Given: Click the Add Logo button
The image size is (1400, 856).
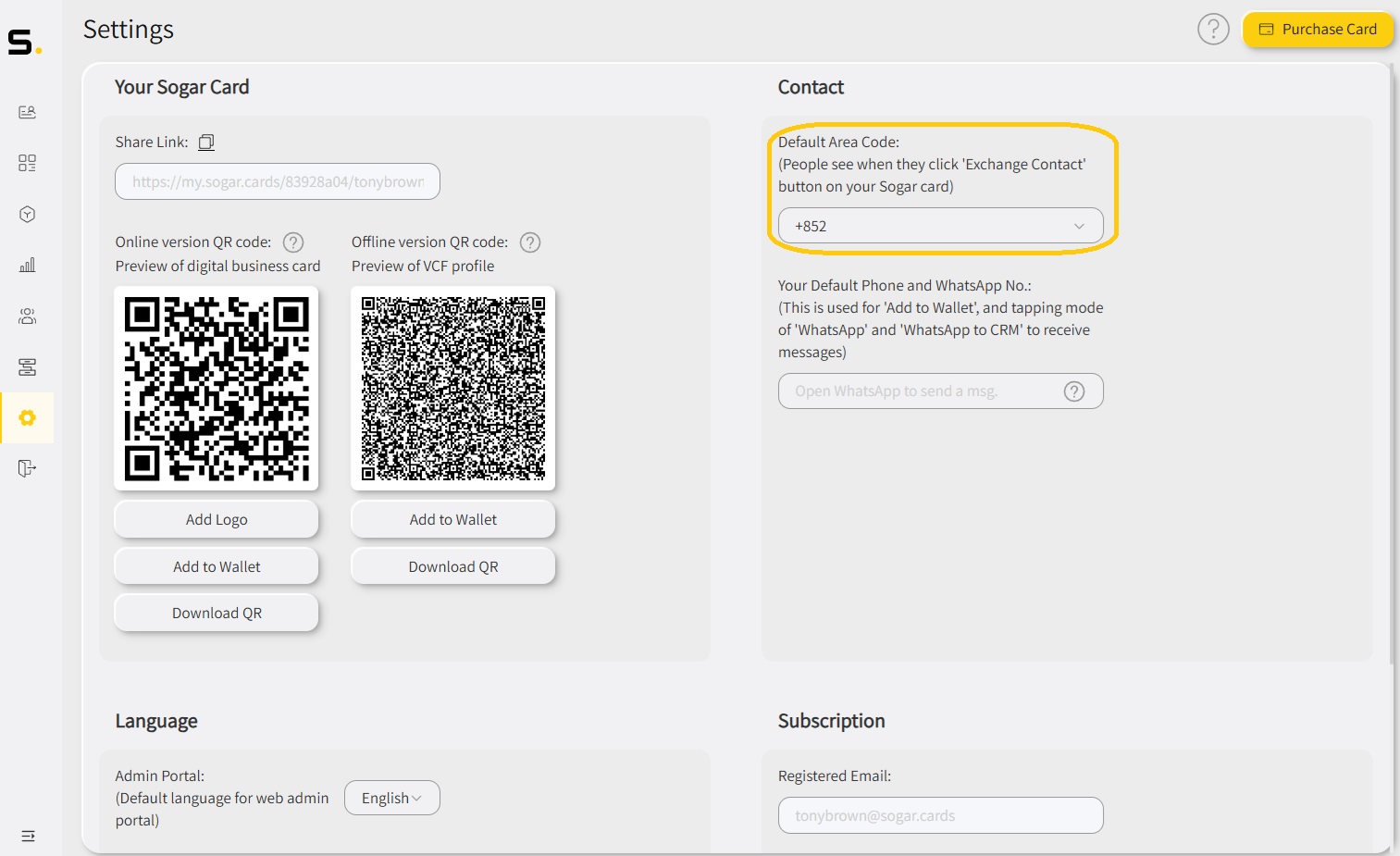Looking at the screenshot, I should 217,519.
